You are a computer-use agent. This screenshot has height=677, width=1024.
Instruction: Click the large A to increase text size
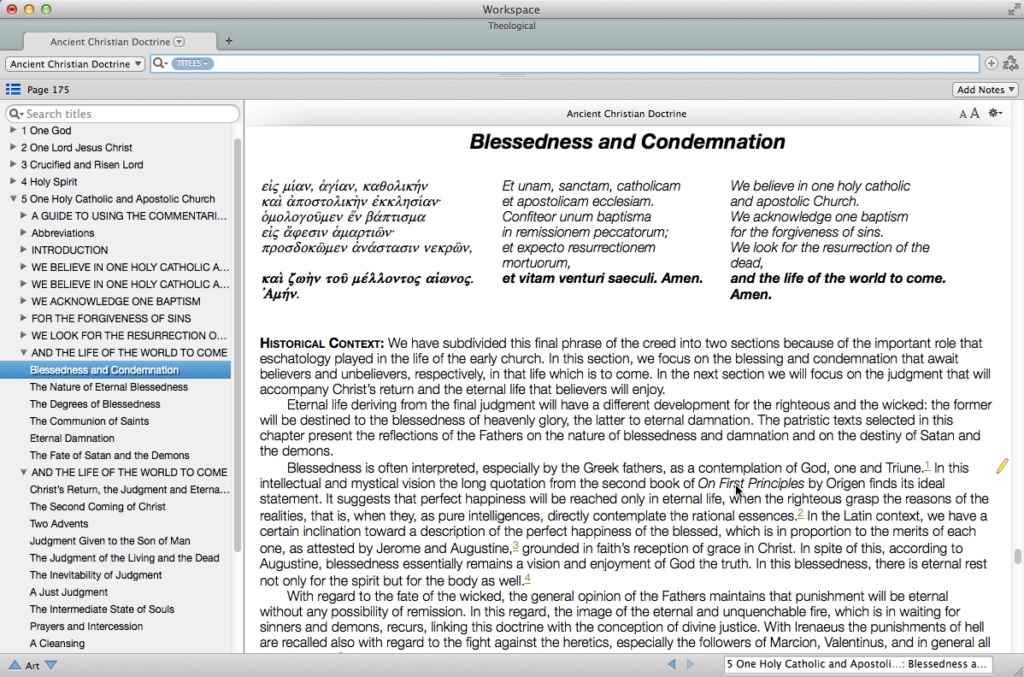tap(975, 113)
